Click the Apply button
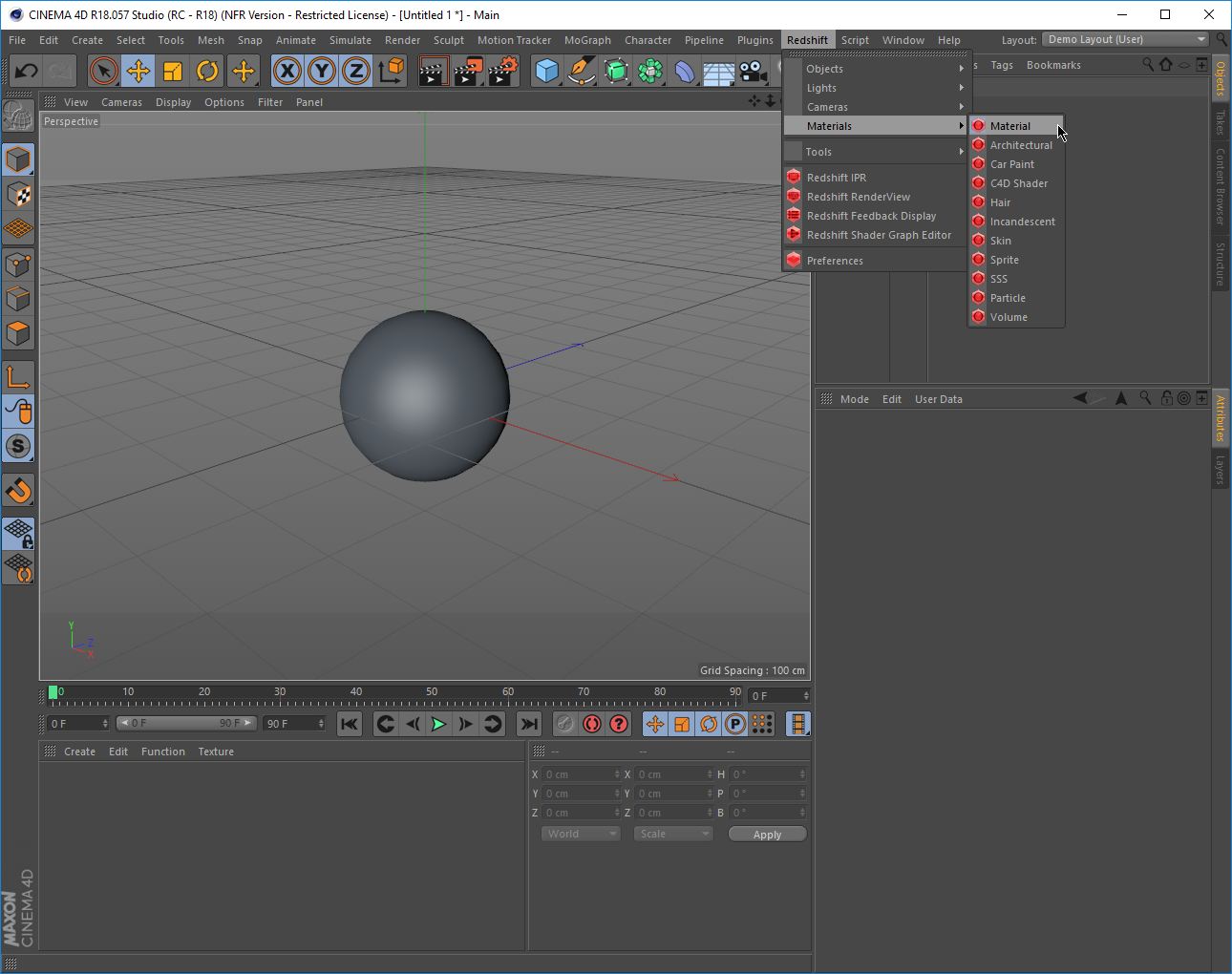 coord(767,835)
